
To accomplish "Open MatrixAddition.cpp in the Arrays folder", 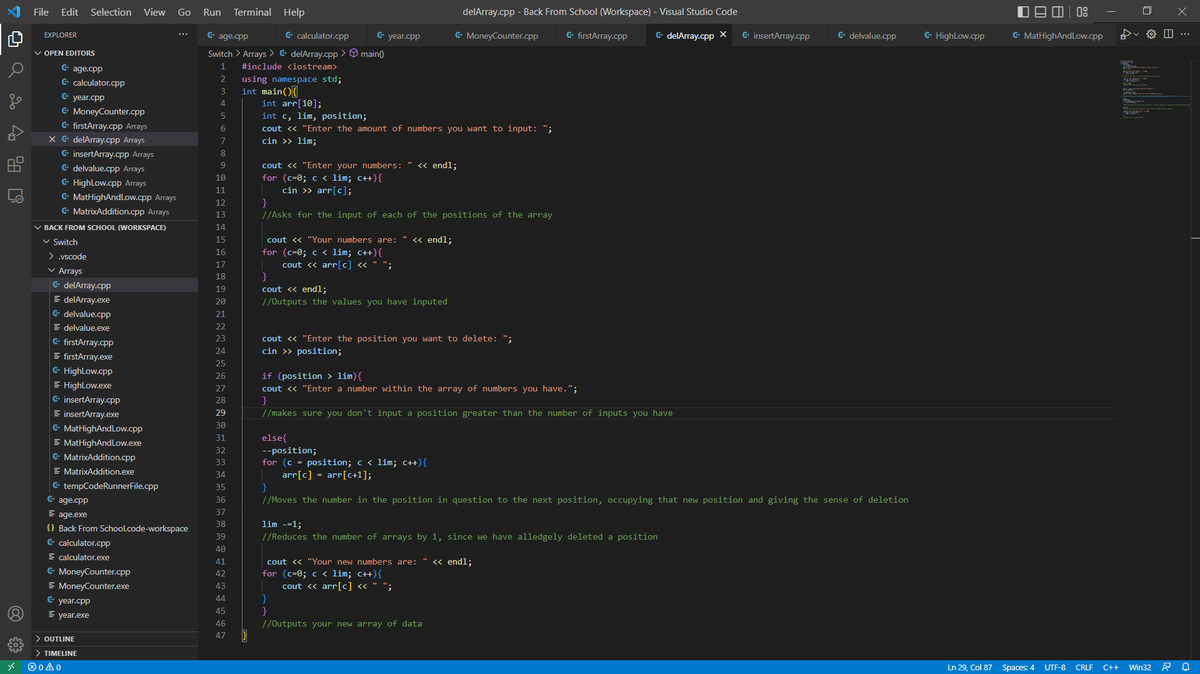I will click(99, 457).
